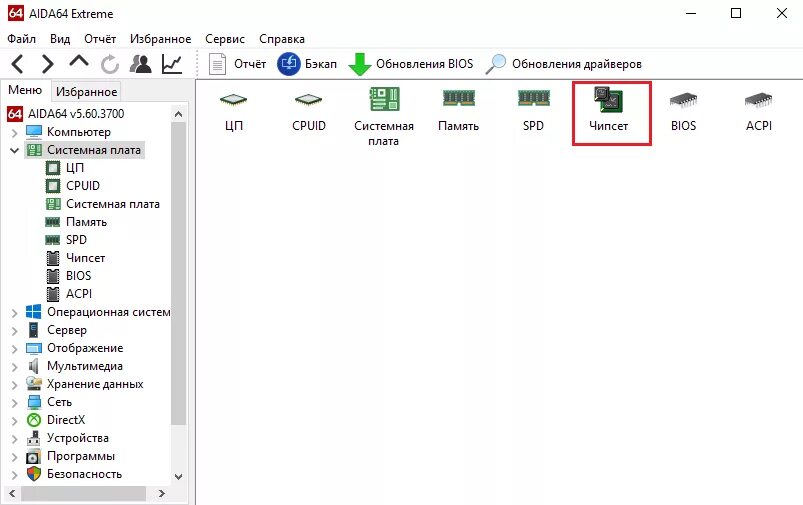
Task: Click sidebar scrollbar down arrow
Action: coord(178,476)
